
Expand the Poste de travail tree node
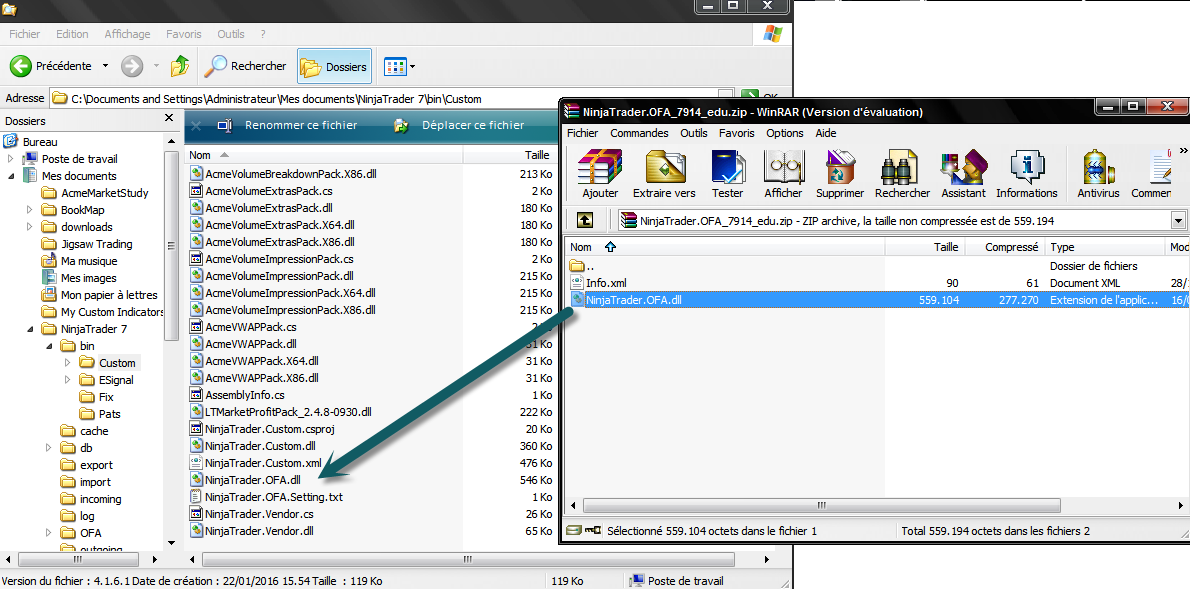pos(11,159)
